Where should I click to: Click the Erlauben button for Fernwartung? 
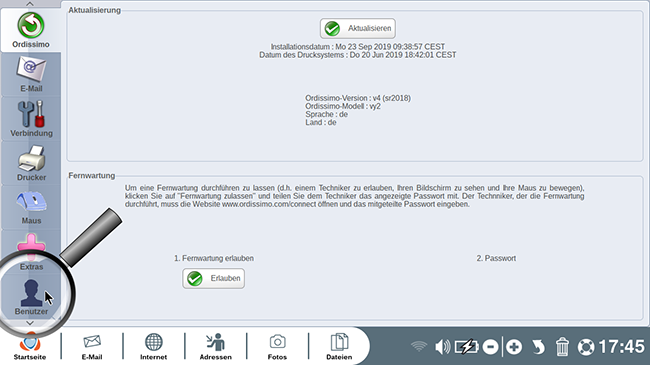pyautogui.click(x=213, y=278)
